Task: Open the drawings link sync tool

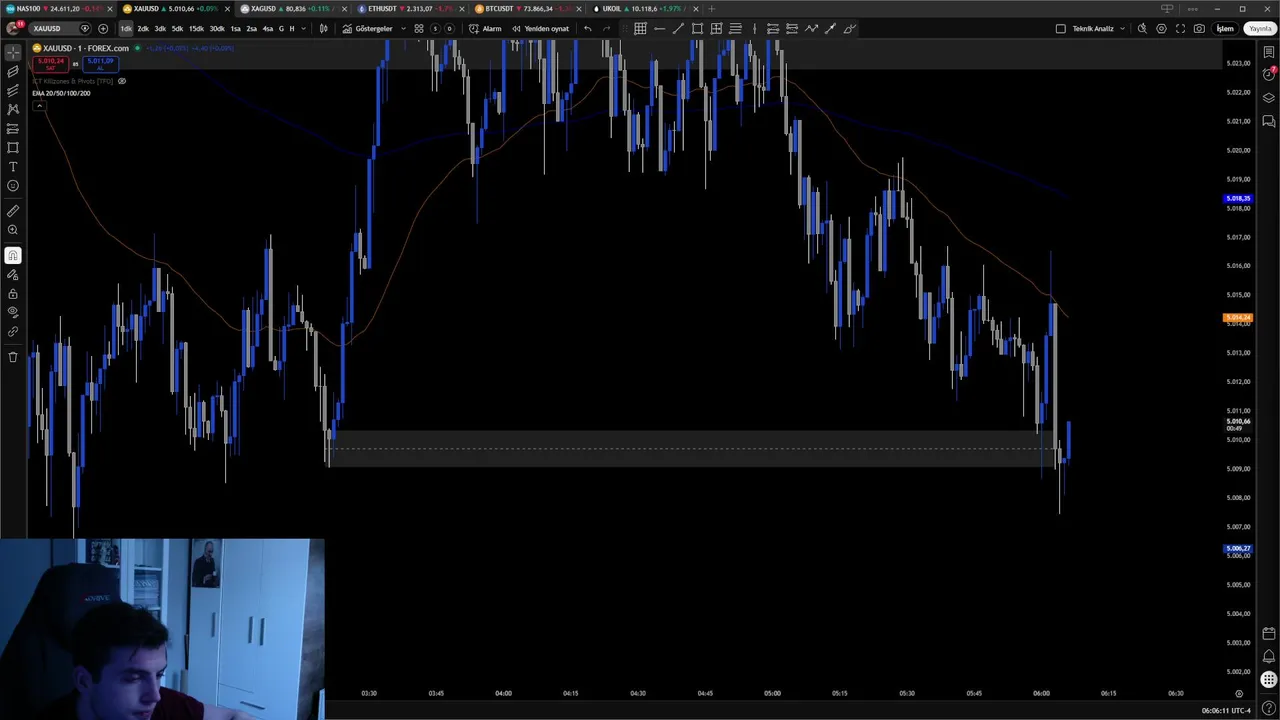Action: pos(13,331)
